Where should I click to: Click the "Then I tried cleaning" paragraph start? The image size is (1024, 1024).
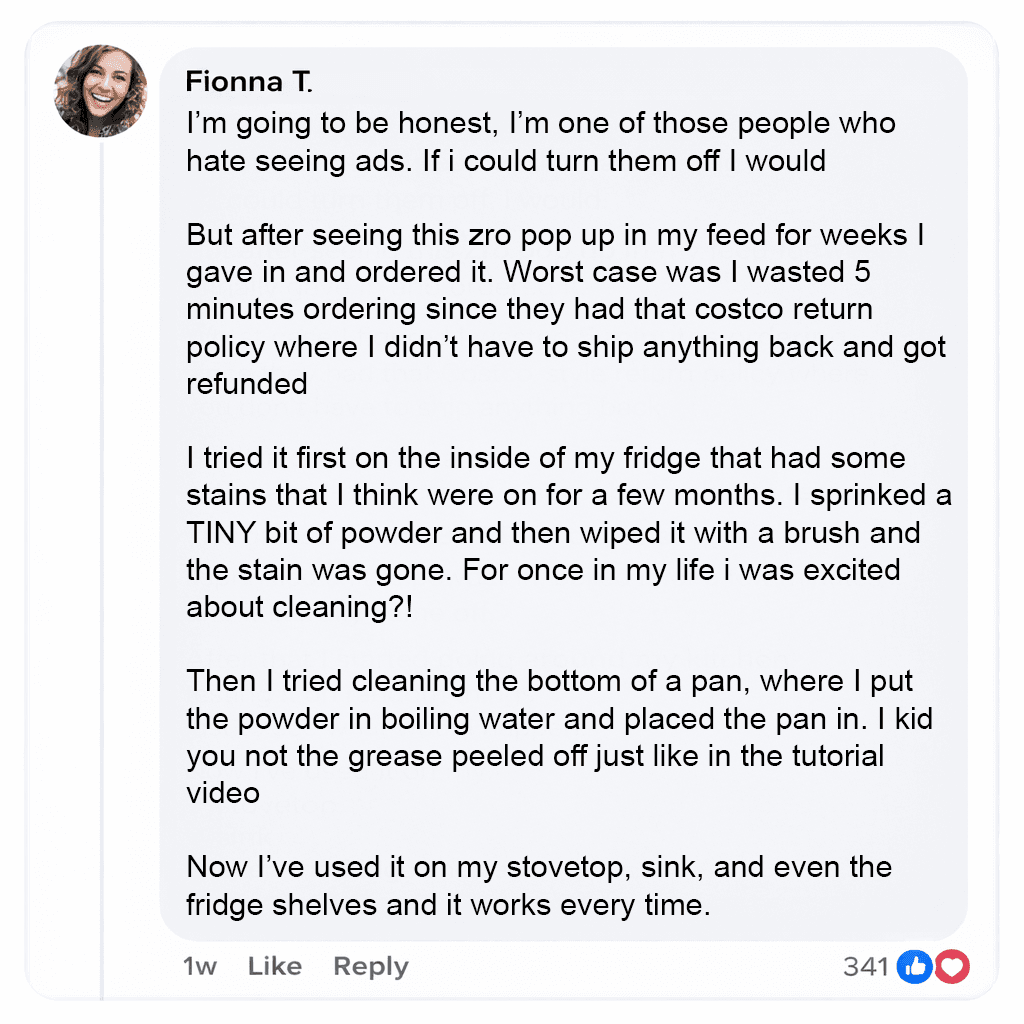330,681
